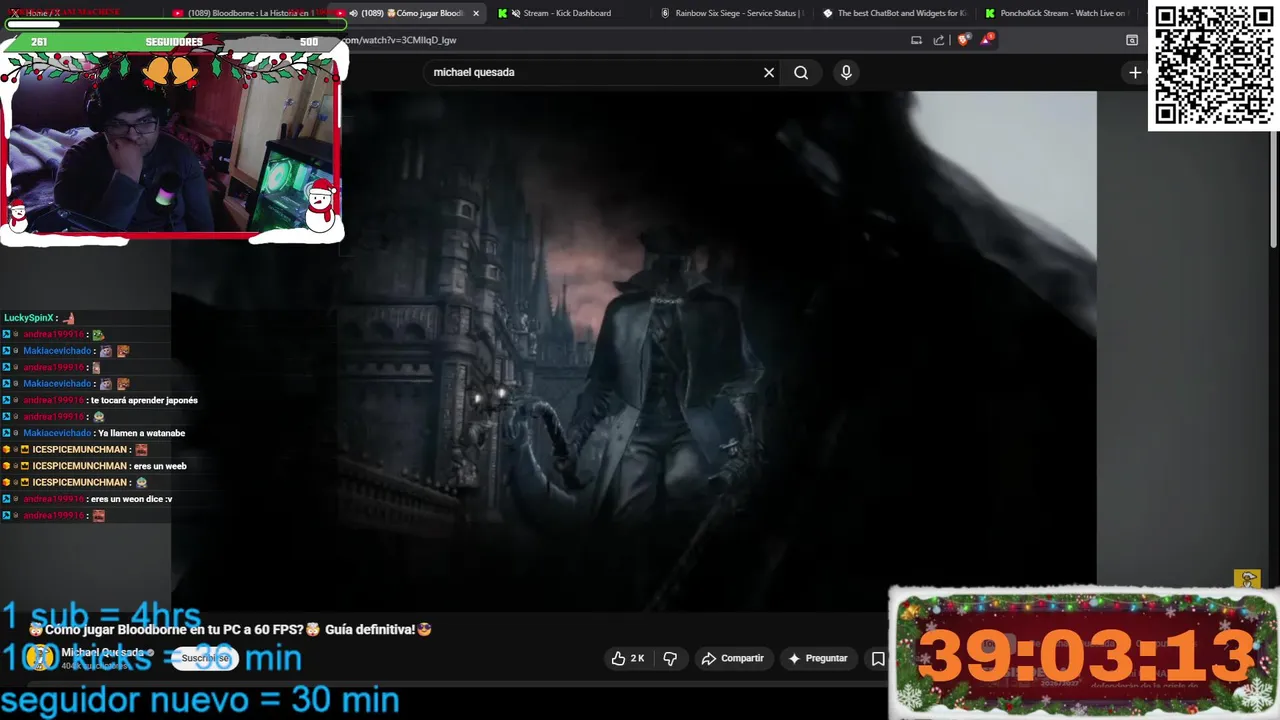Select the Cómo jugar Bloodborne tab
The image size is (1280, 720).
[410, 13]
